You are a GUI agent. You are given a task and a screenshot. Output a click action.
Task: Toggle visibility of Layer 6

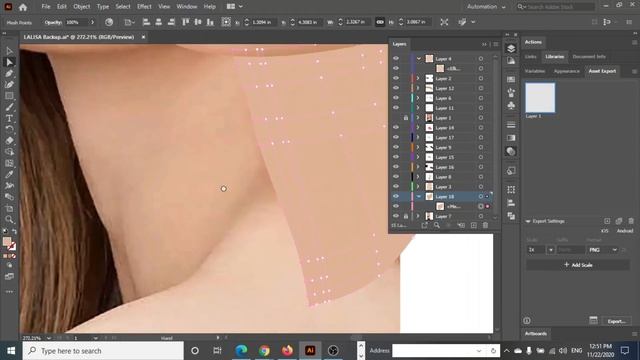click(x=396, y=98)
